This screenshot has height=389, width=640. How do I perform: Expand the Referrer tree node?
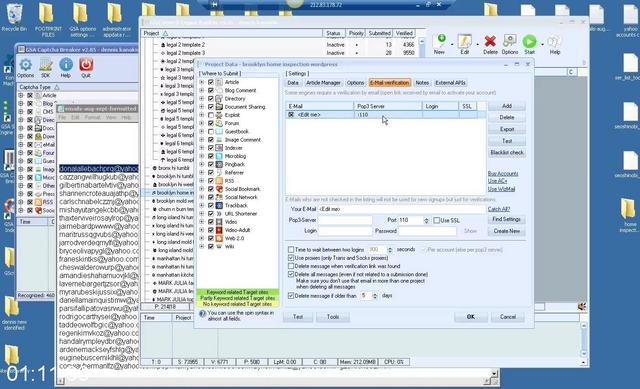tap(202, 173)
